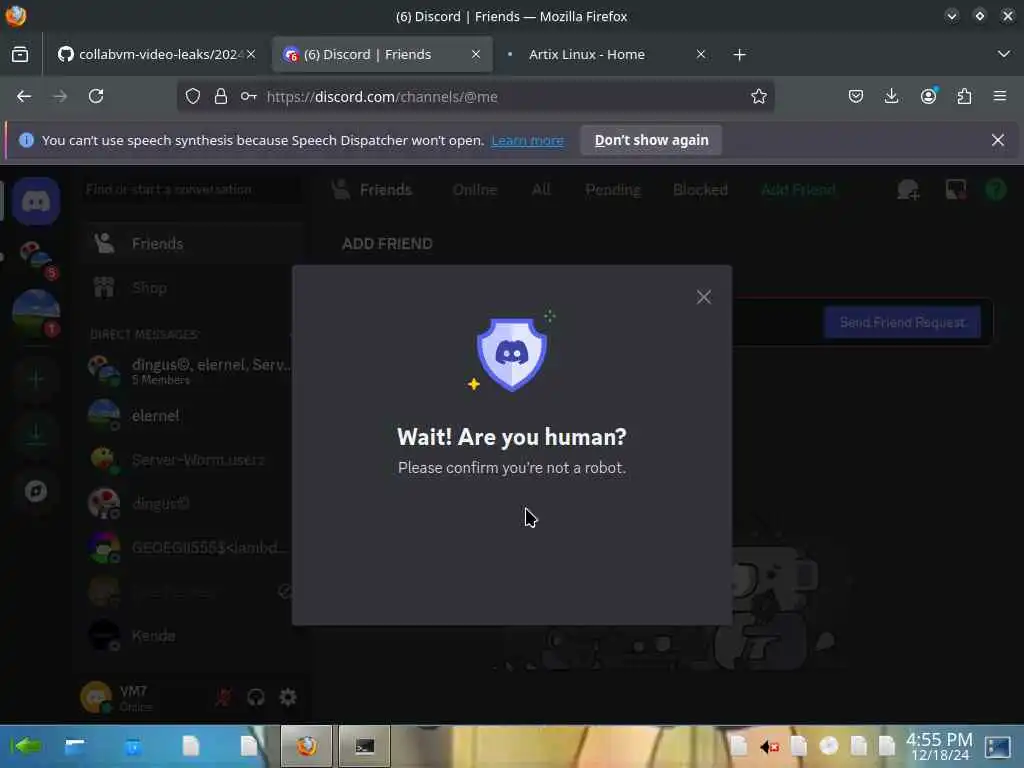Click Firefox in the taskbar
This screenshot has width=1024, height=768.
(306, 746)
